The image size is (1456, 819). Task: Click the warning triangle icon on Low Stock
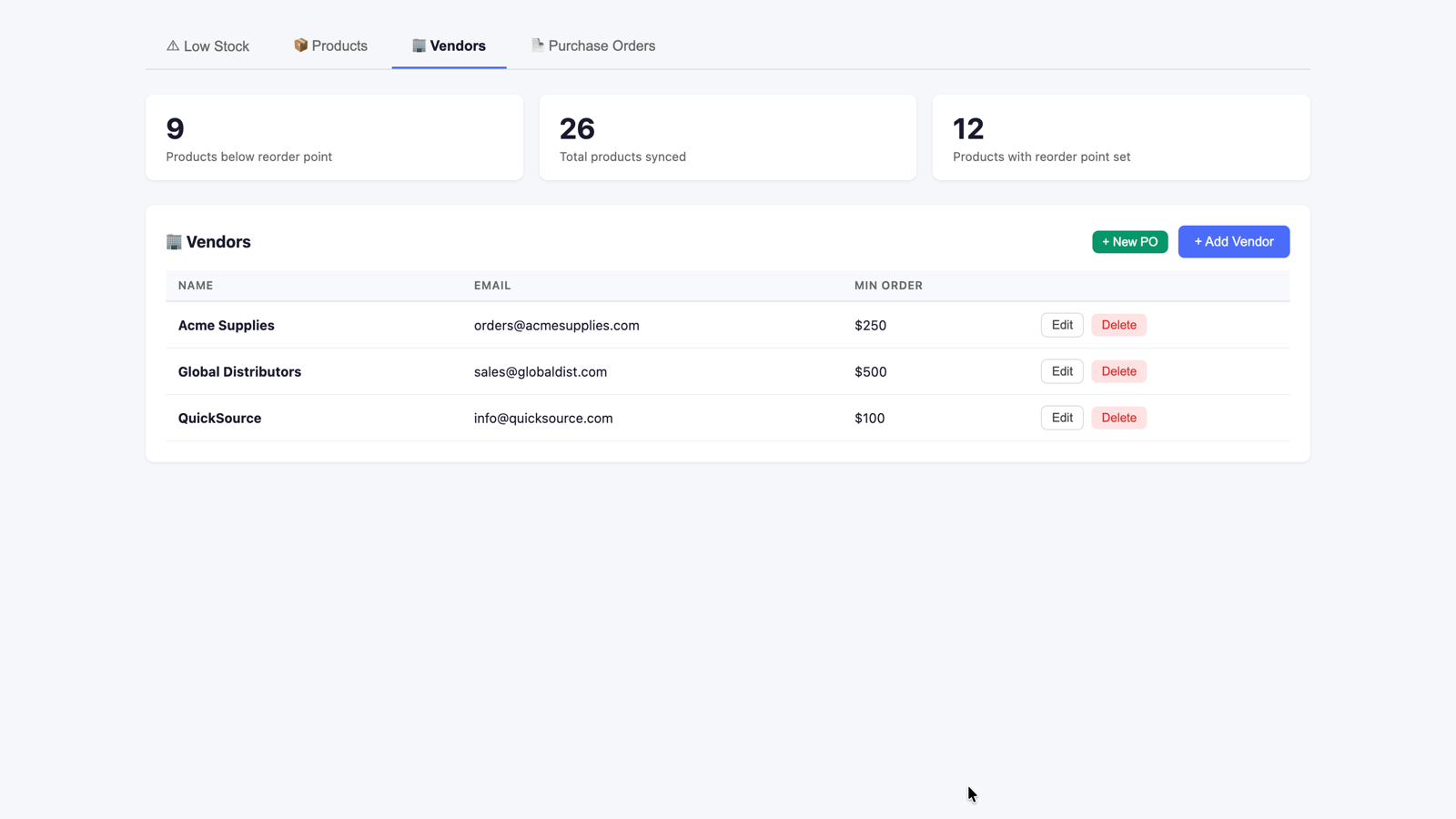point(173,45)
